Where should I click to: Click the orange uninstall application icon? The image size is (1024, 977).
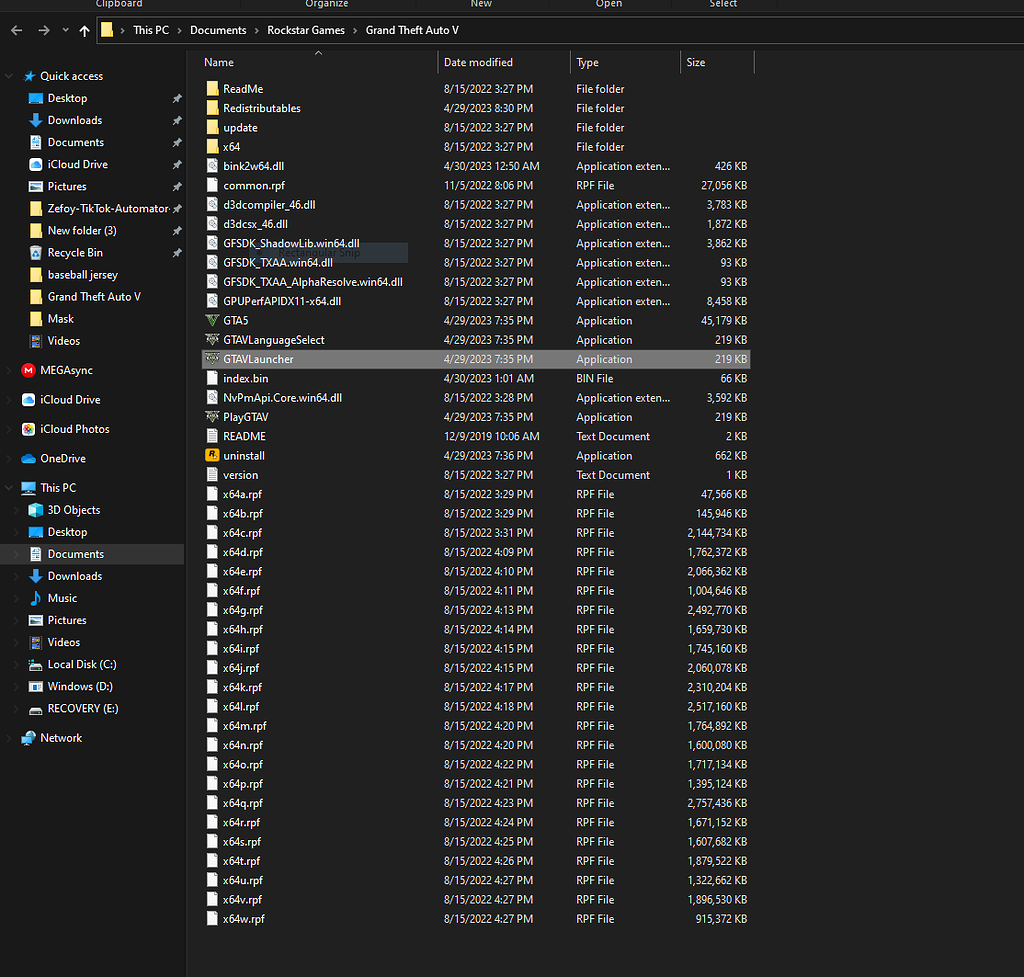(213, 455)
